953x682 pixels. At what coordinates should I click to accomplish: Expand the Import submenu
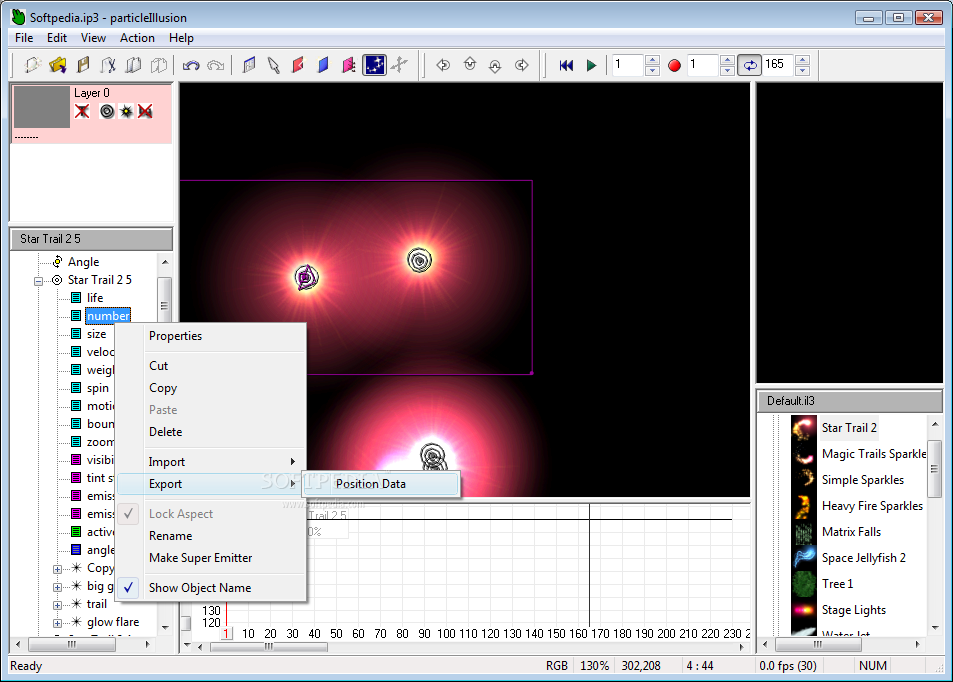211,462
